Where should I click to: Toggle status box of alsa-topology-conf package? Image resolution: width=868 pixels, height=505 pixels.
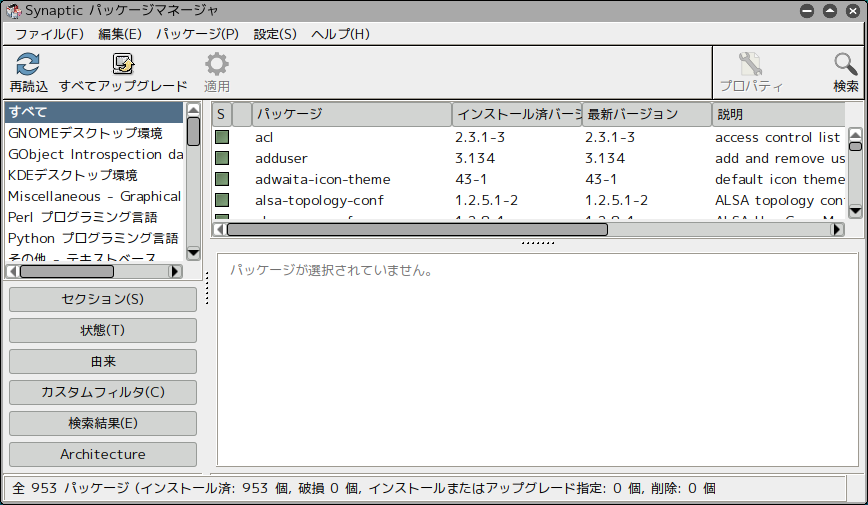click(x=222, y=200)
